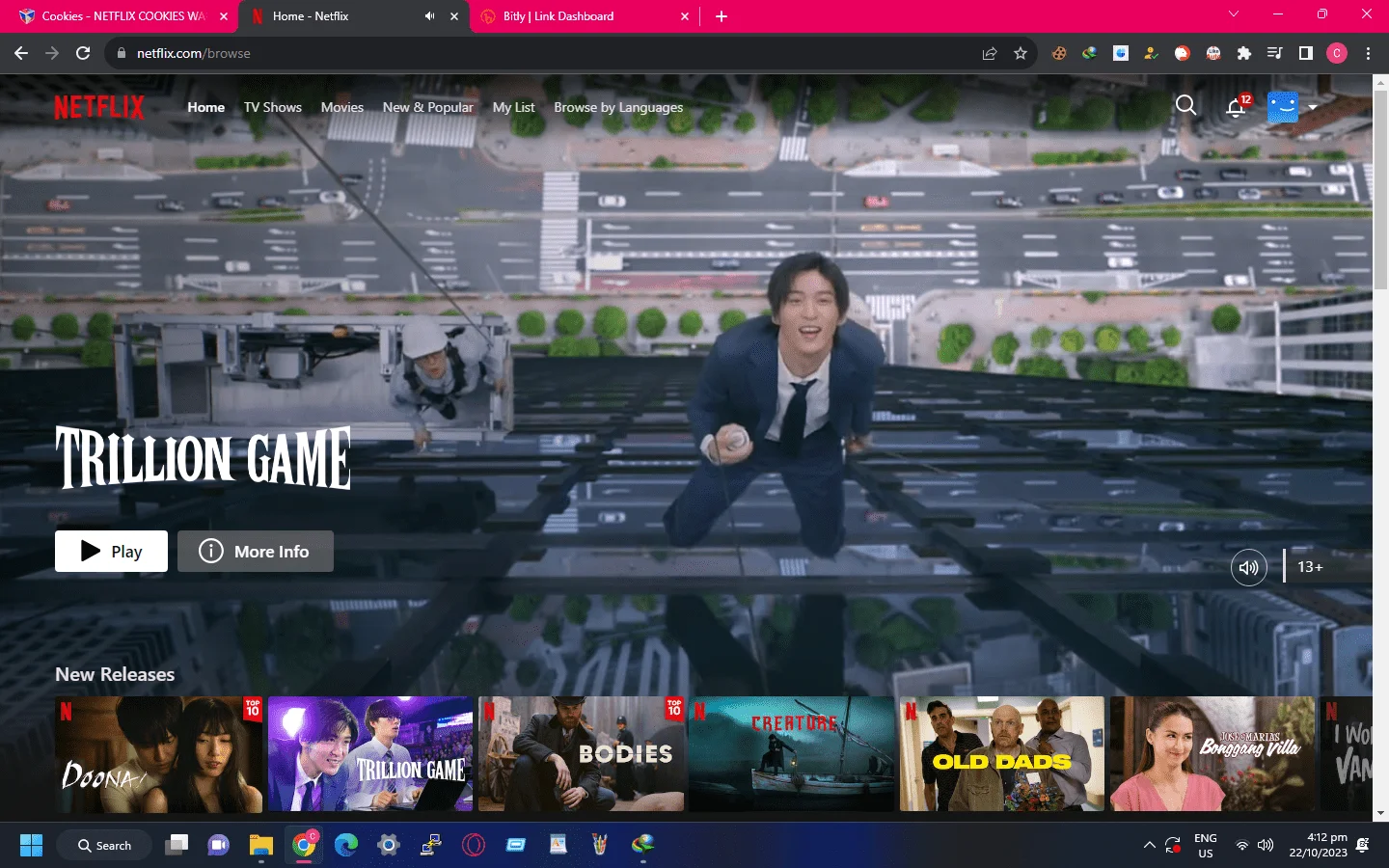1389x868 pixels.
Task: Click the Netflix logo
Action: [x=98, y=107]
